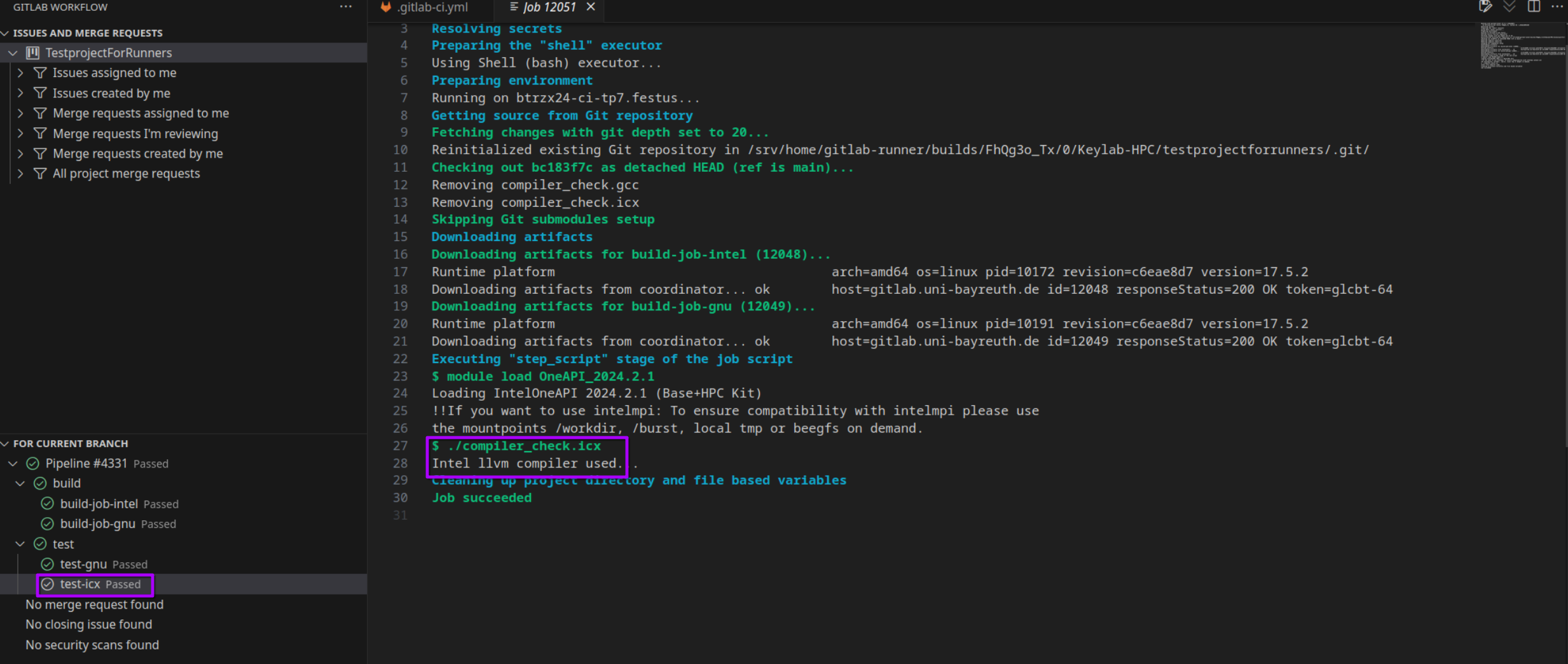Select the Job 12051 tab
This screenshot has height=664, width=1568.
549,8
